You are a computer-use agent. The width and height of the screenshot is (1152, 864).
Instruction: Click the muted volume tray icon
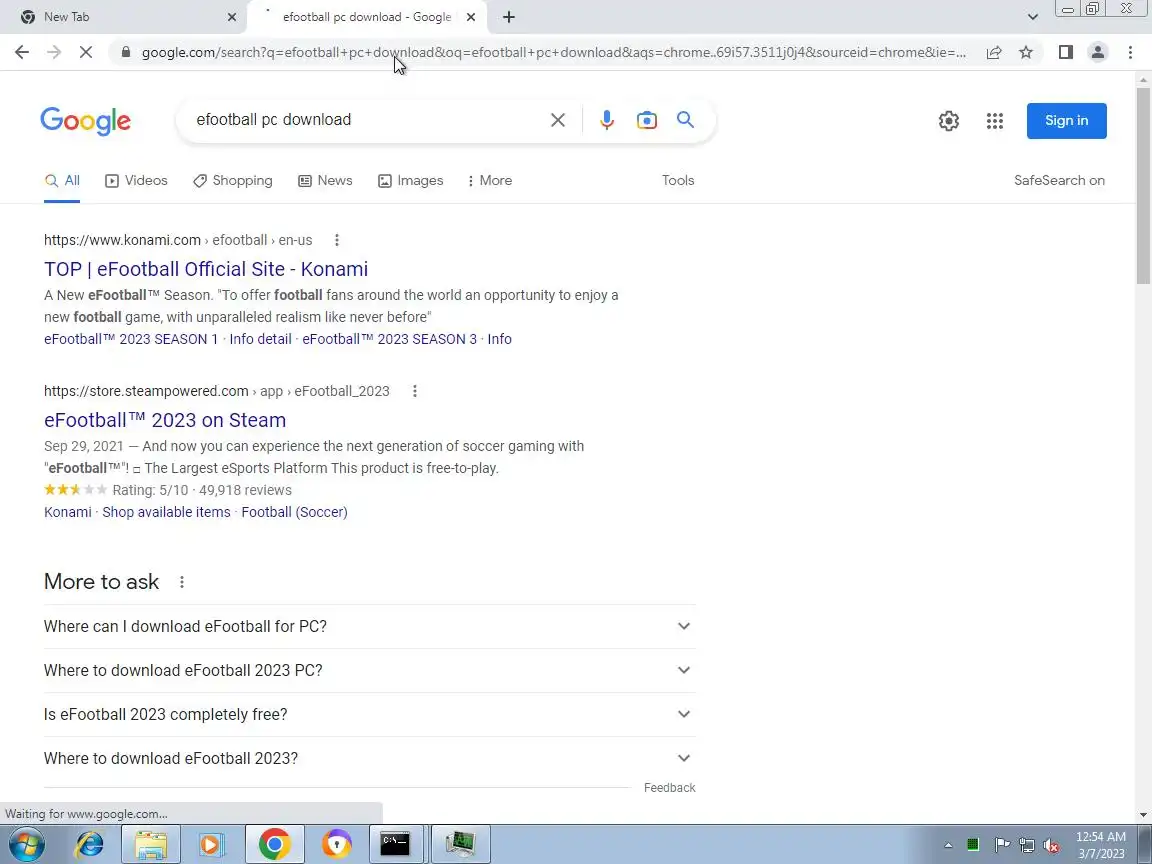pyautogui.click(x=1051, y=846)
